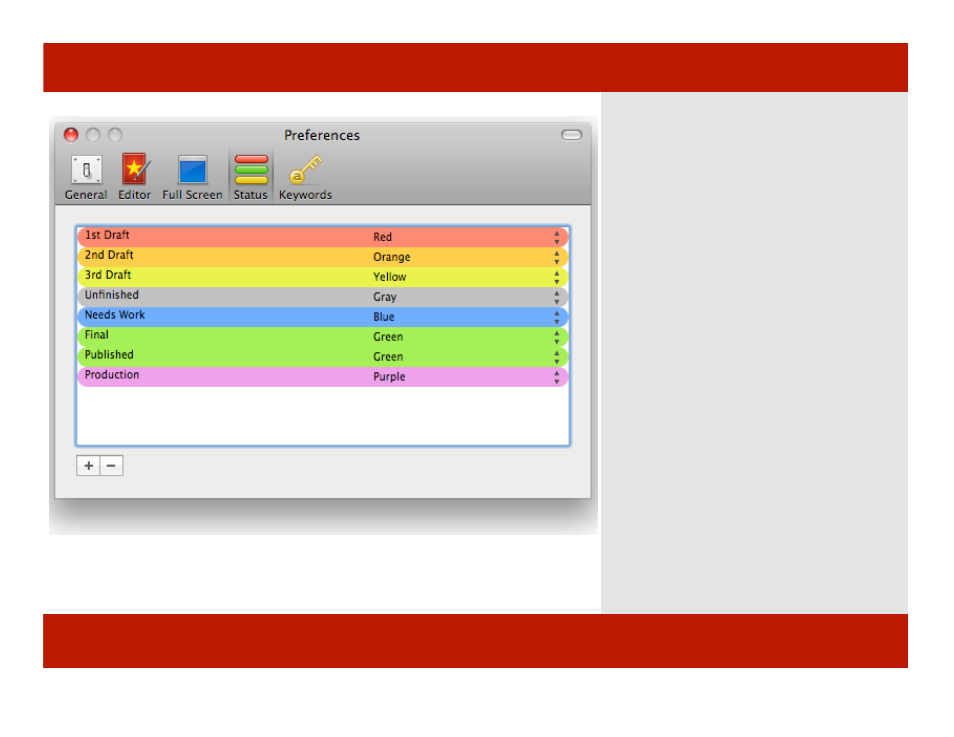Viewport: 954px width, 737px height.
Task: Open the Editor preferences pane
Action: tap(134, 176)
